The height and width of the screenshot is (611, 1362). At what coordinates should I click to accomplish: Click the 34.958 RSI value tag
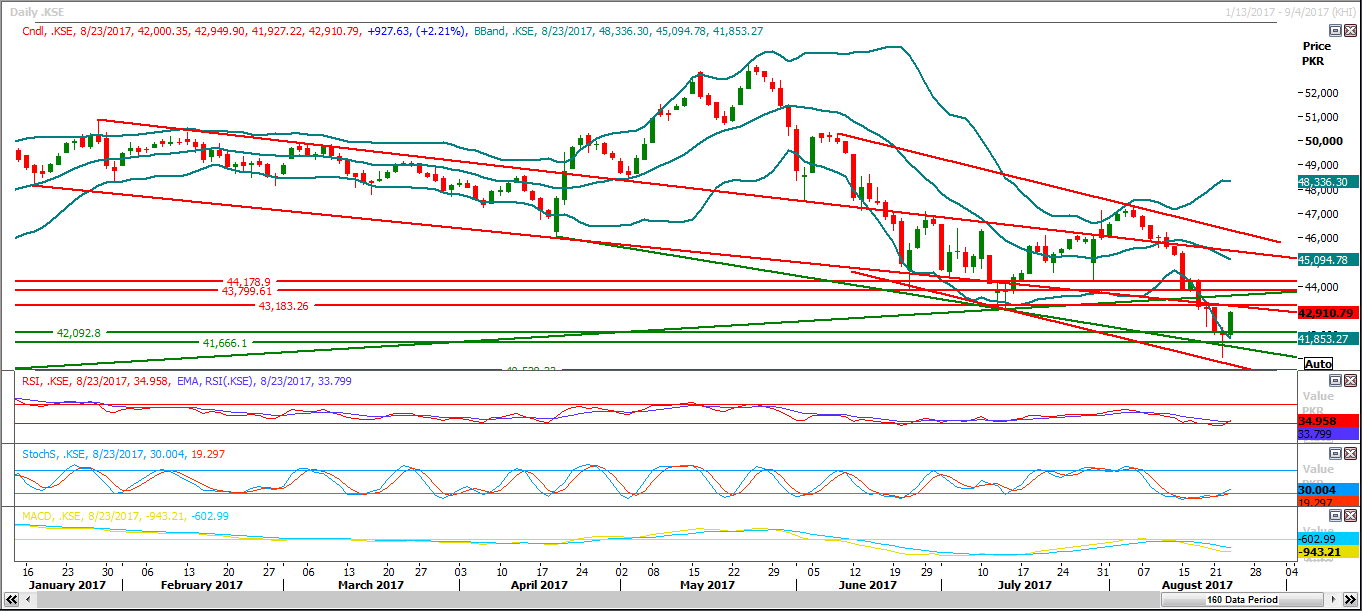pyautogui.click(x=1326, y=420)
